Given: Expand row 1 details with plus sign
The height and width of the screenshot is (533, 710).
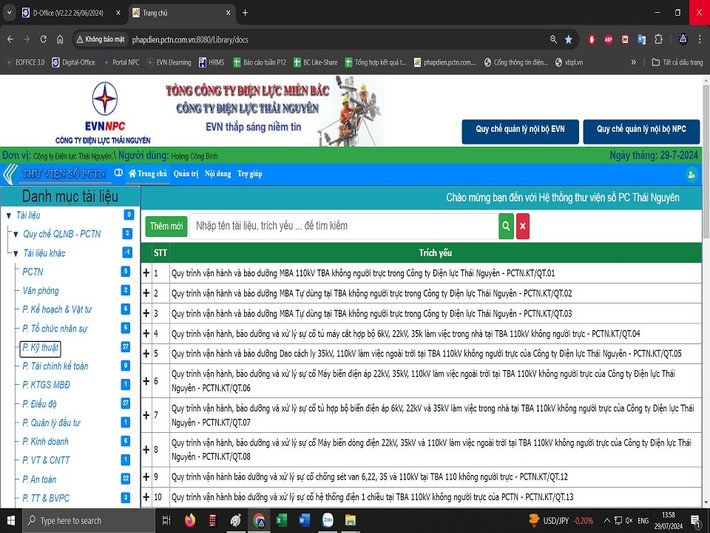Looking at the screenshot, I should pos(146,273).
